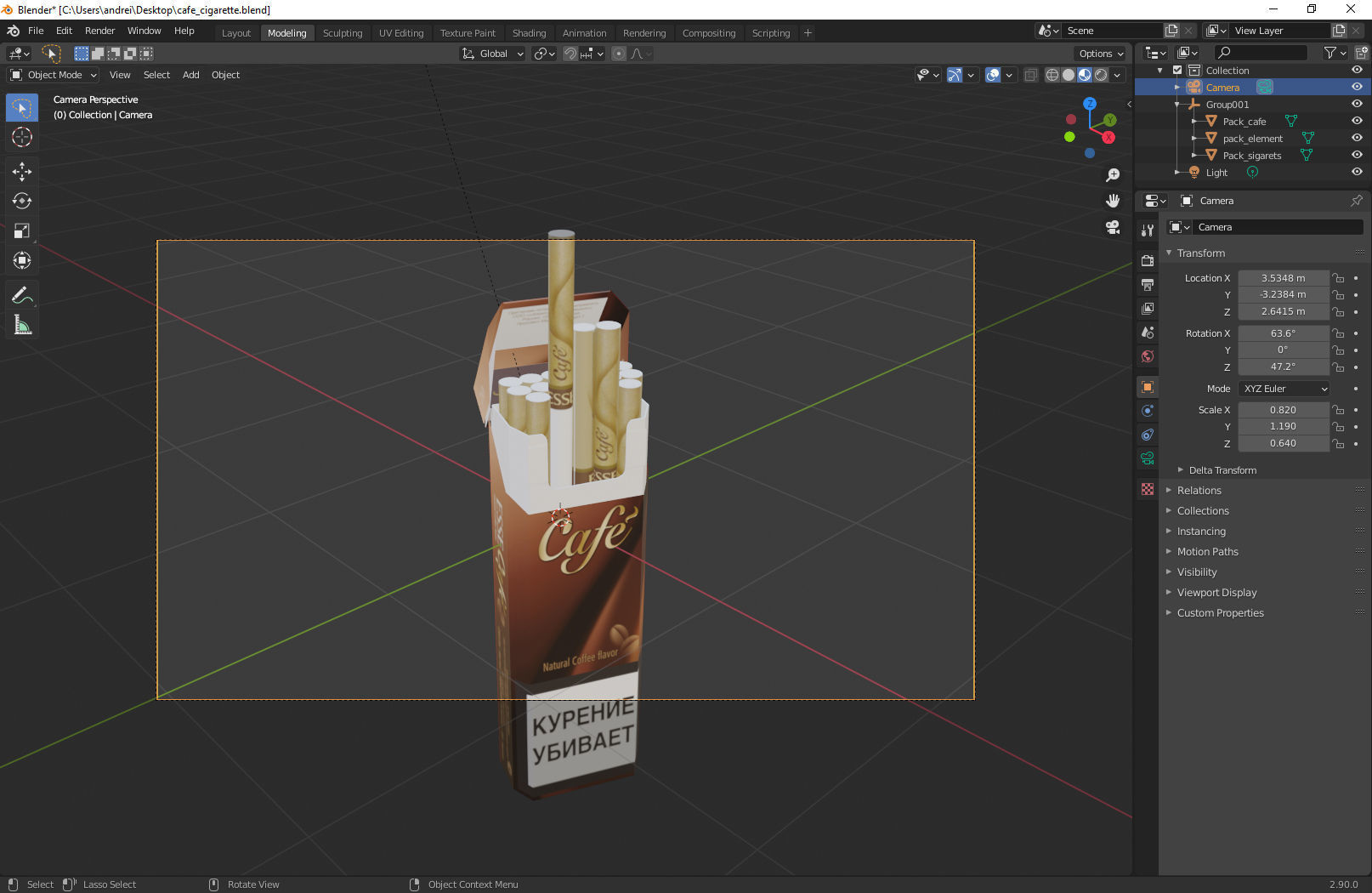
Task: Click the viewport zoom magnifier icon
Action: [x=1113, y=175]
